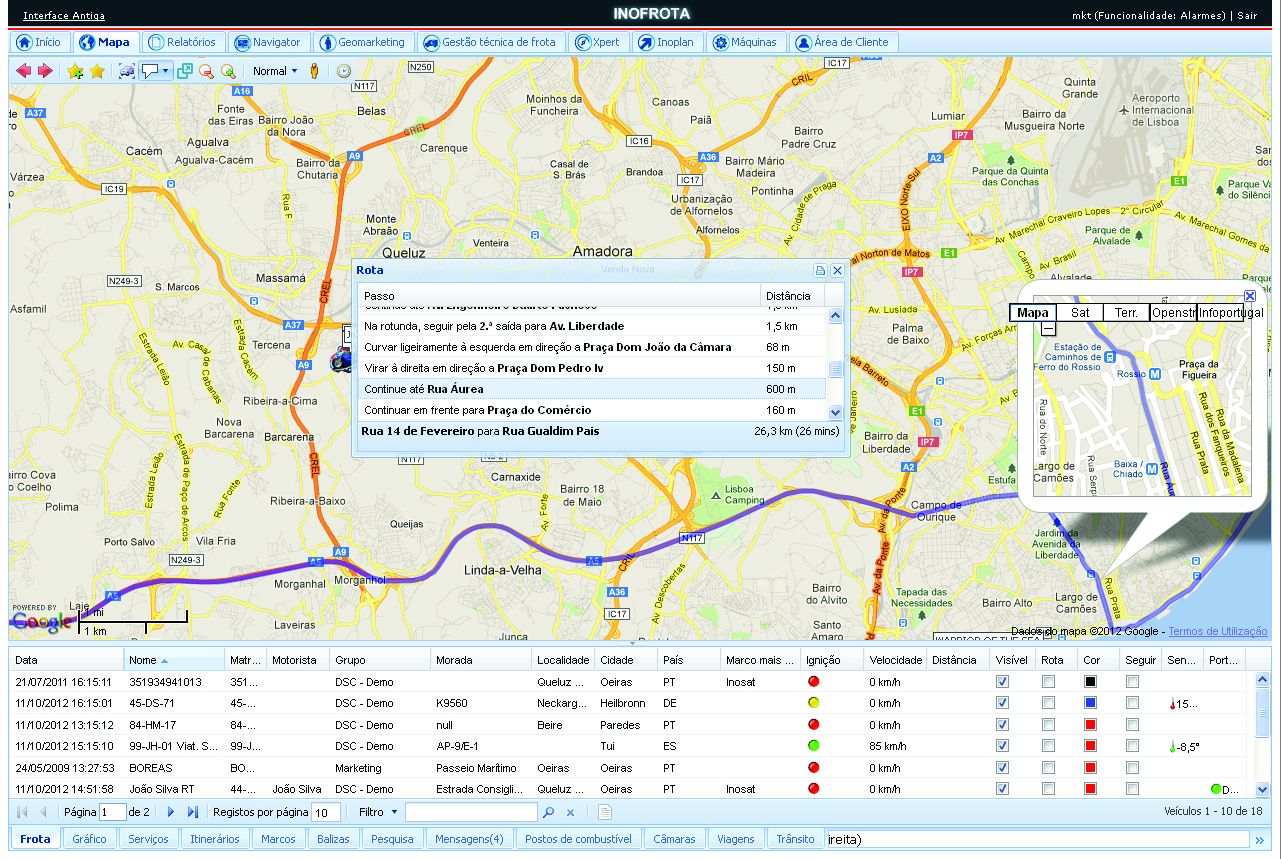This screenshot has height=859, width=1281.
Task: Go to previous page of vehicle list
Action: pos(44,812)
